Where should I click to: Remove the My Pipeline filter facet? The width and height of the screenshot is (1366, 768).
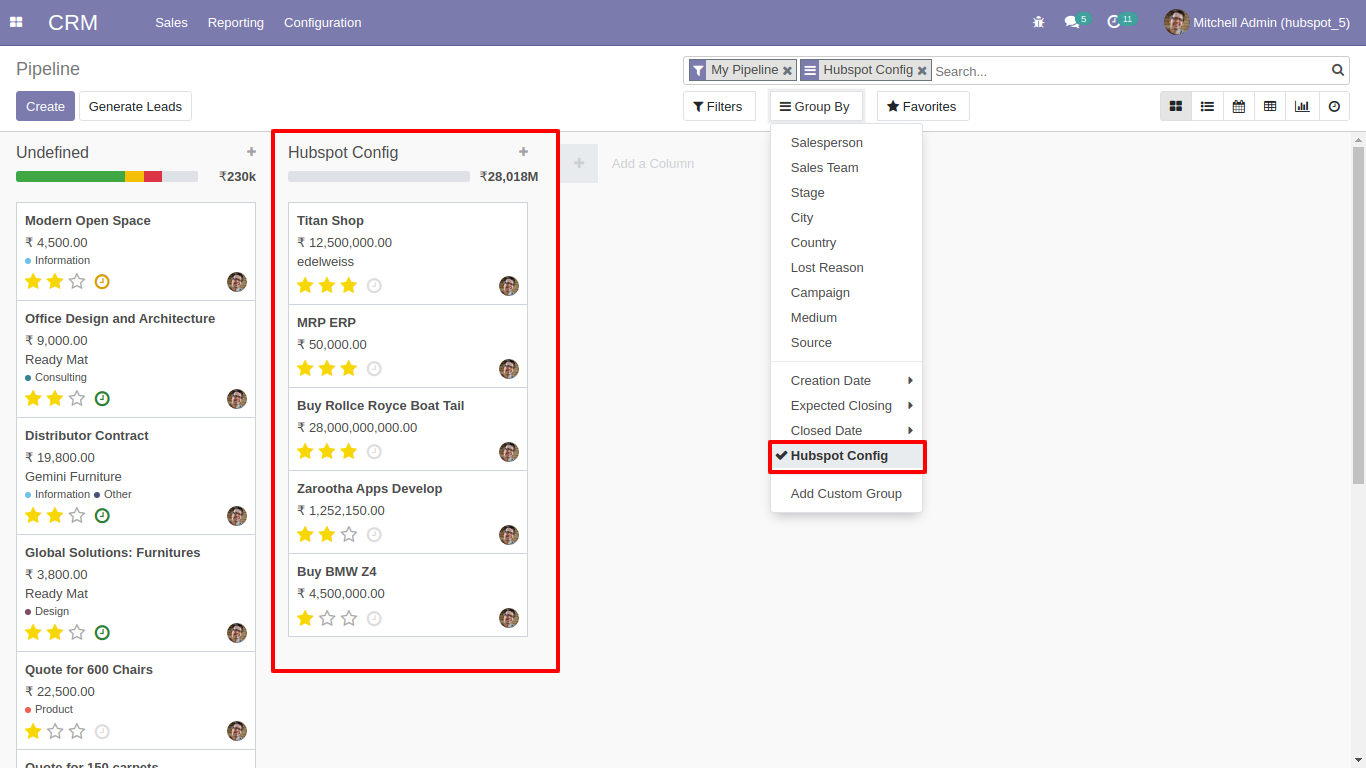tap(787, 70)
